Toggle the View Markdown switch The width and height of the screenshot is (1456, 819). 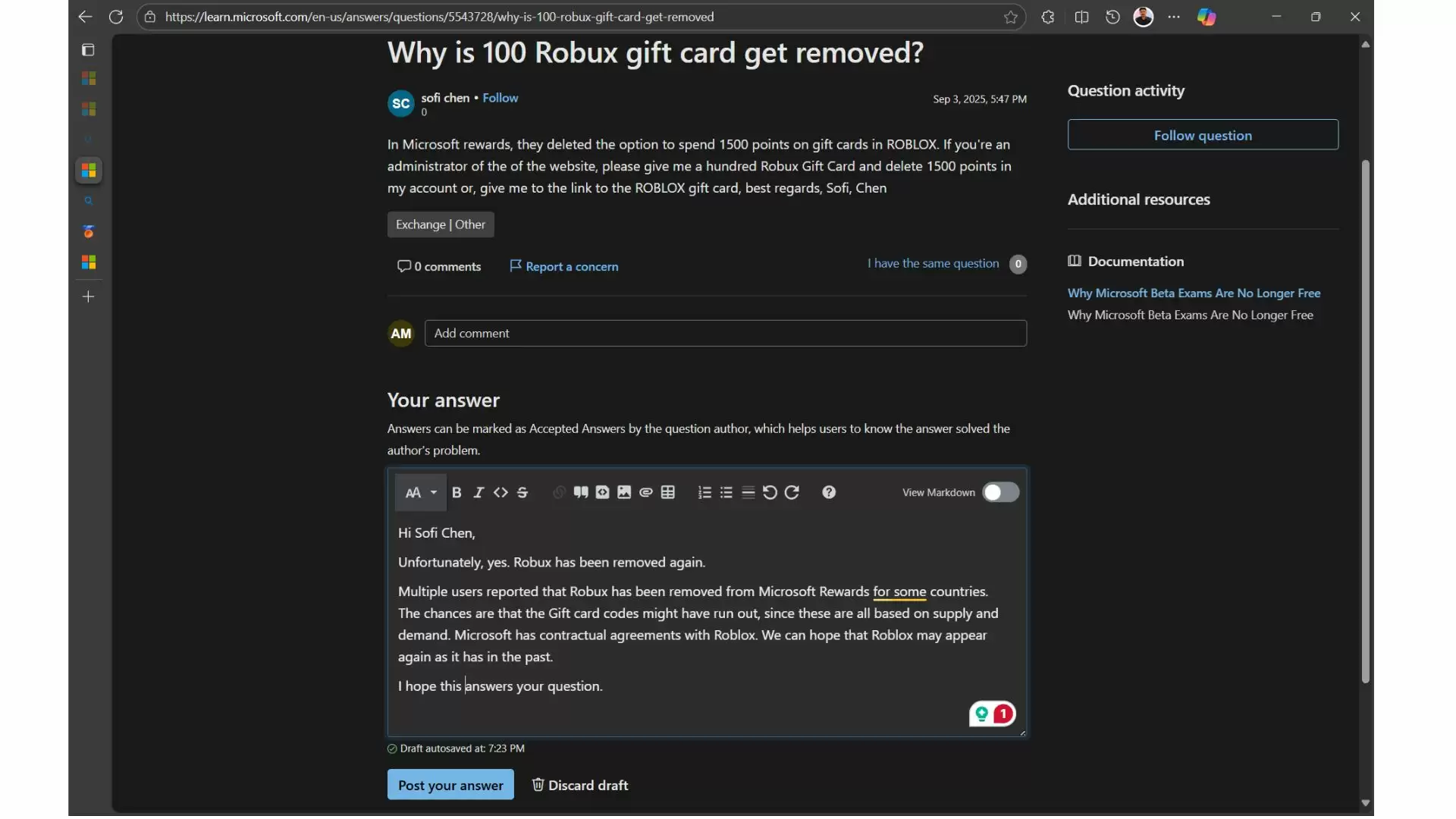pos(1000,493)
